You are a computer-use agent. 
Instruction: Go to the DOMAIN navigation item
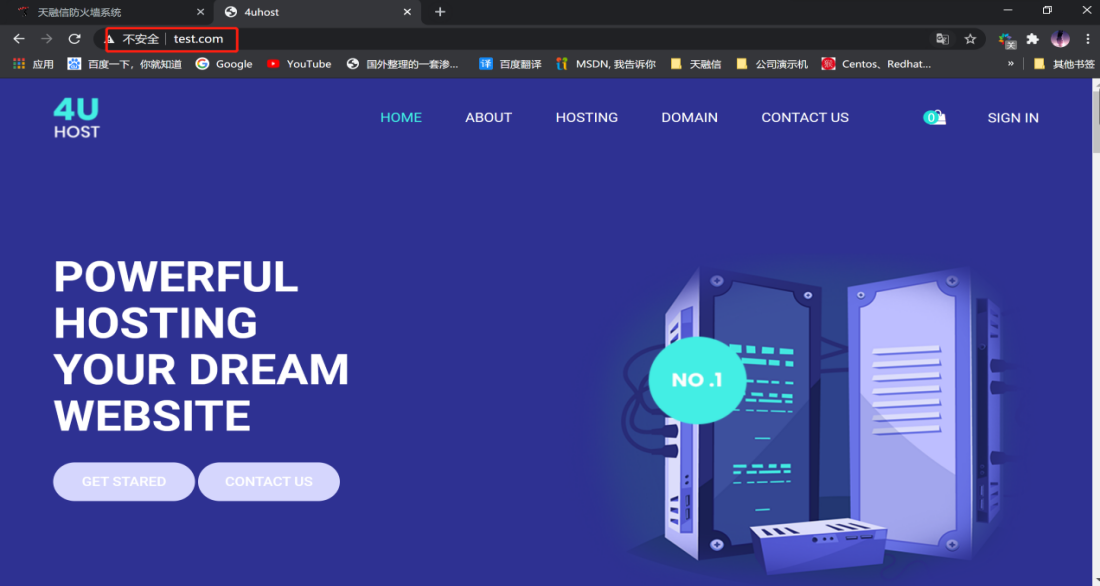pos(689,118)
